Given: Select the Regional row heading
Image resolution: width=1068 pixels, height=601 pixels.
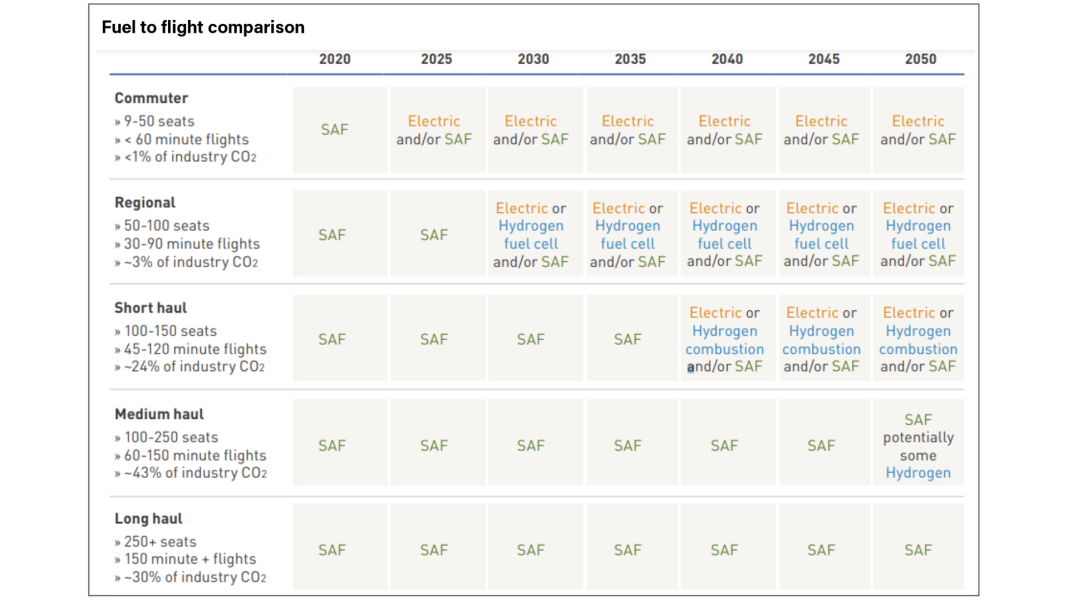Looking at the screenshot, I should tap(145, 202).
